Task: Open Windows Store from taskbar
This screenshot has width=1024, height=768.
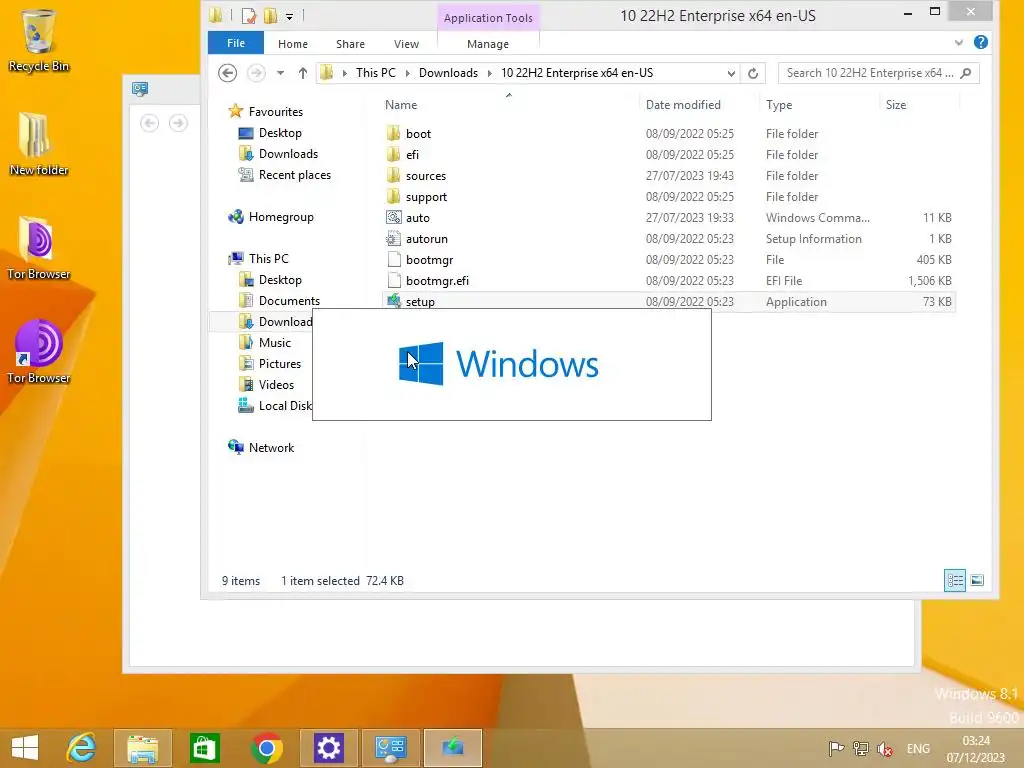Action: [x=204, y=748]
